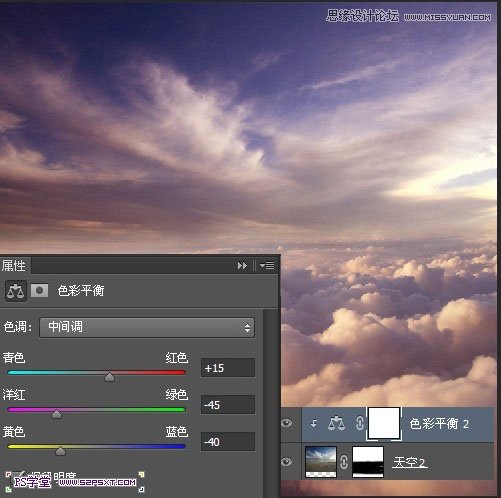This screenshot has height=498, width=501.
Task: Click the magenta-green value field -45
Action: [x=228, y=405]
